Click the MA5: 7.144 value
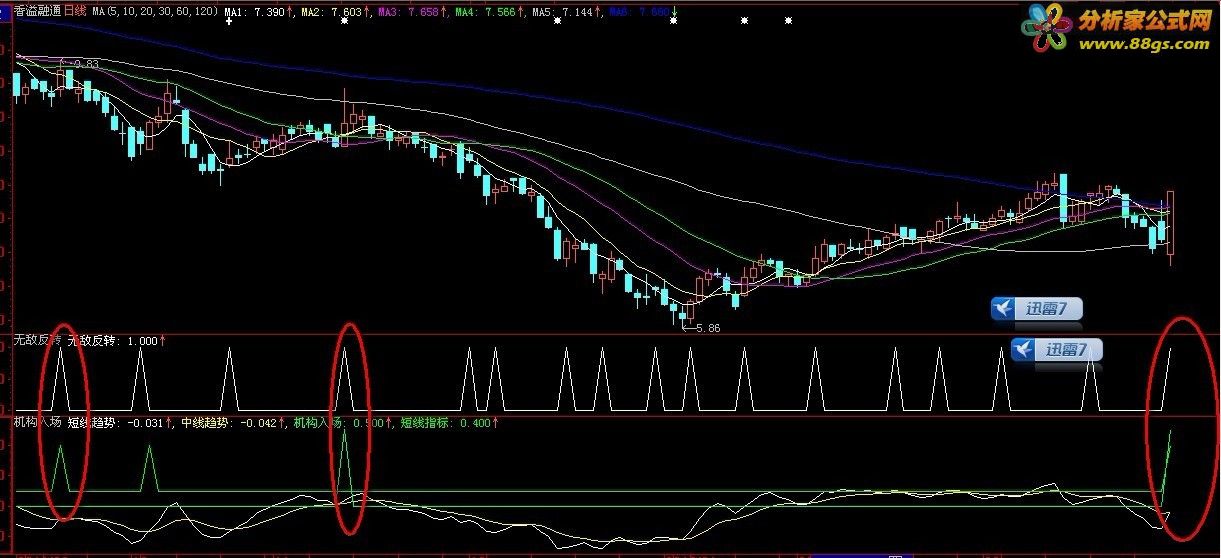The height and width of the screenshot is (558, 1221). click(x=564, y=10)
